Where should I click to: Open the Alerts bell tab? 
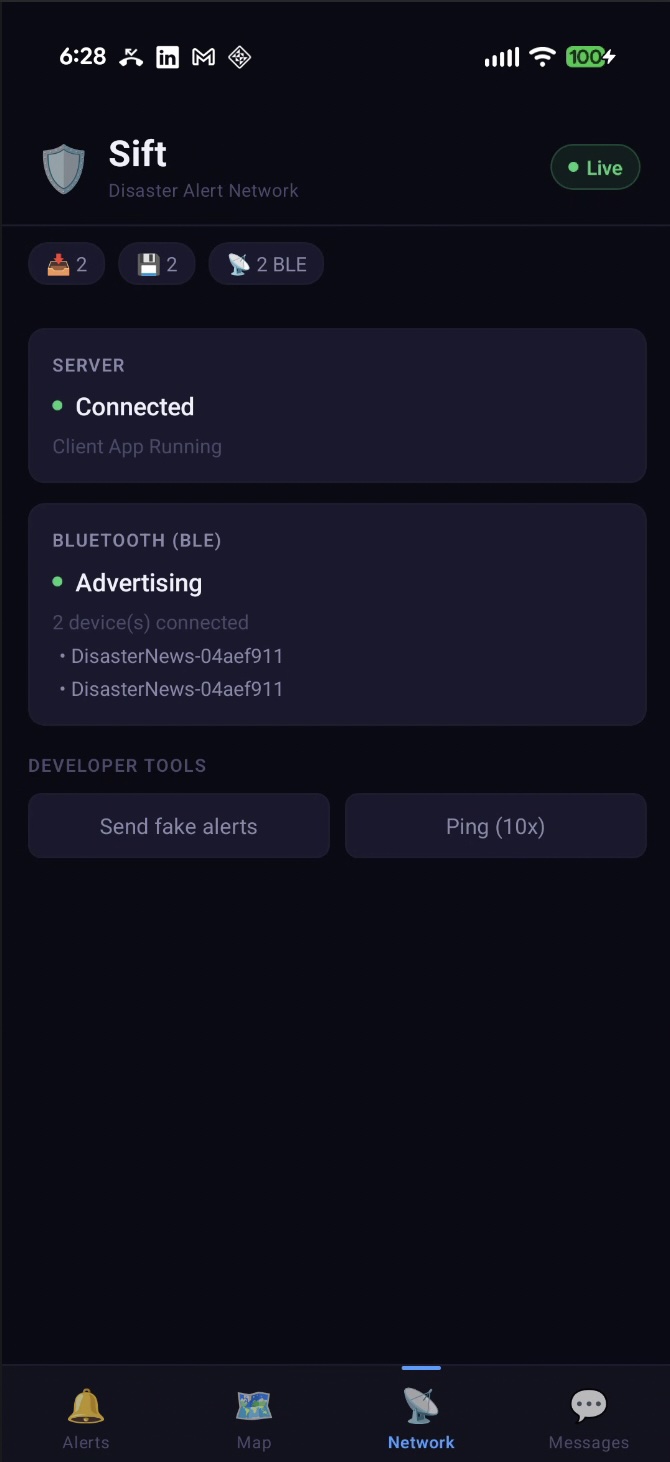86,1405
